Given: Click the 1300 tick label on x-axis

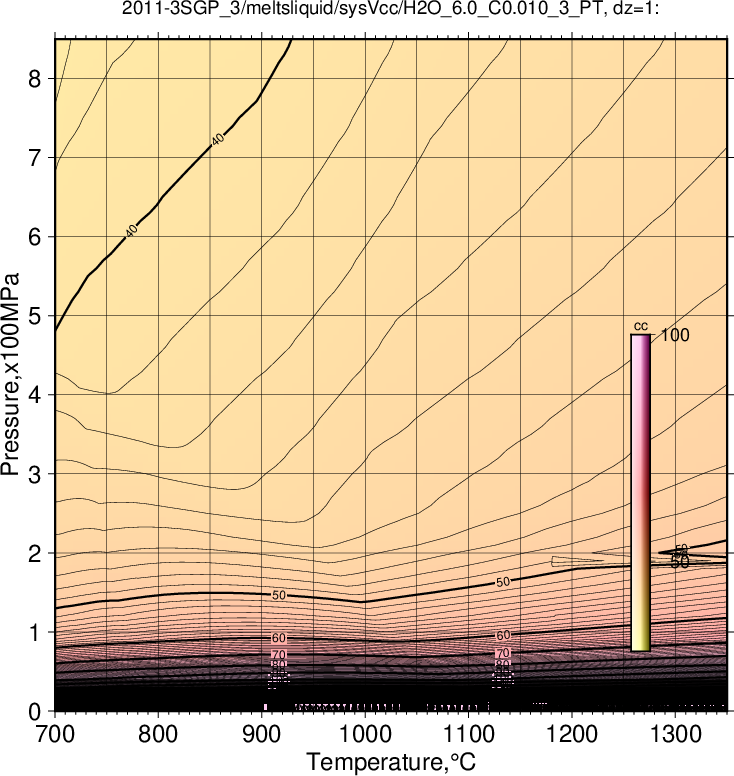Looking at the screenshot, I should 675,734.
